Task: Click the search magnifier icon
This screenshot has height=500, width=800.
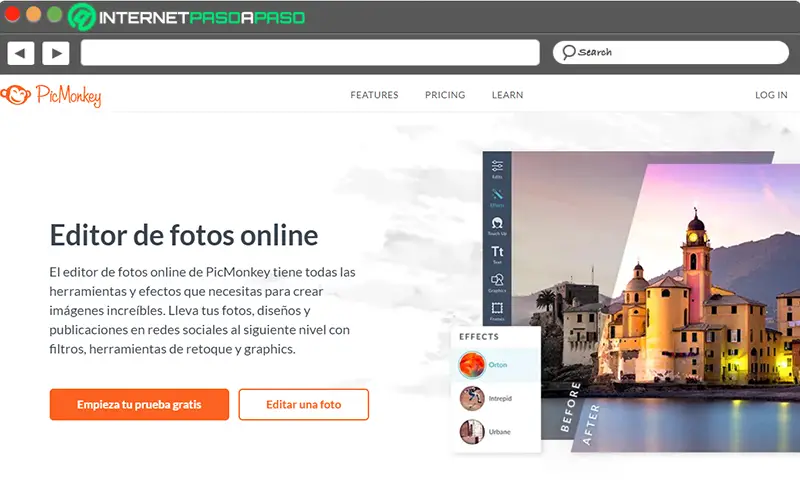Action: (568, 52)
